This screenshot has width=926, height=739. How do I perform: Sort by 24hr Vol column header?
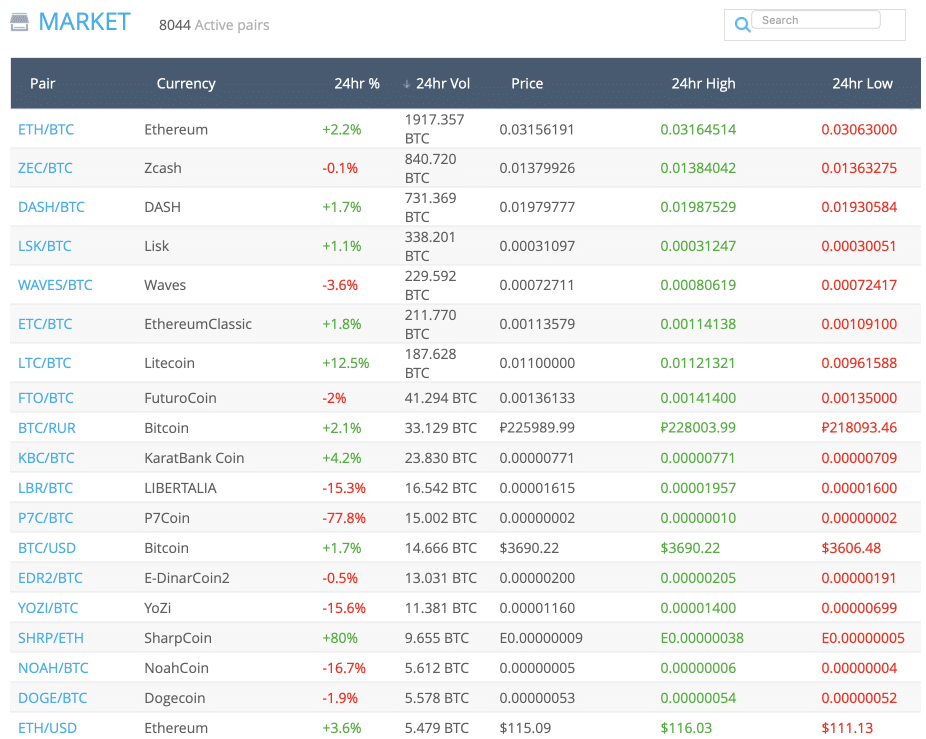(443, 83)
